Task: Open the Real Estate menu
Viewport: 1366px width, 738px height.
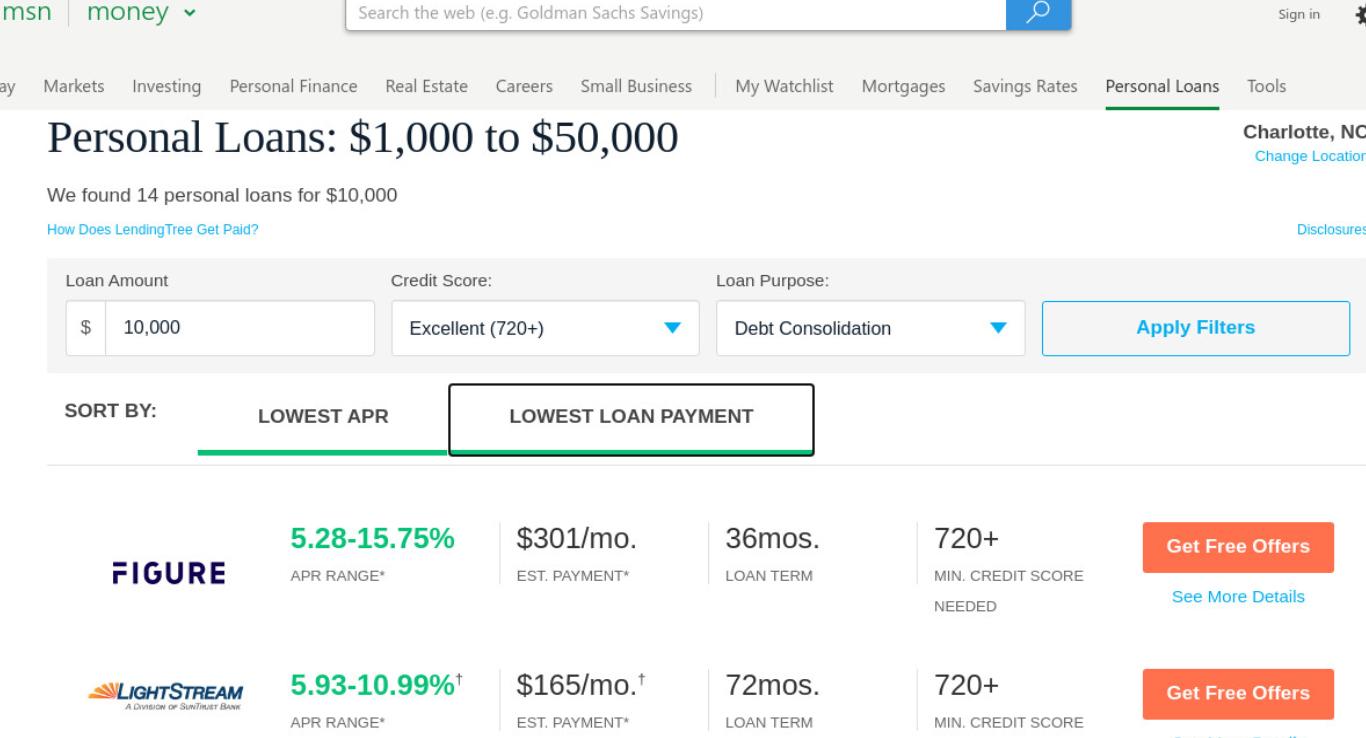Action: click(x=426, y=86)
